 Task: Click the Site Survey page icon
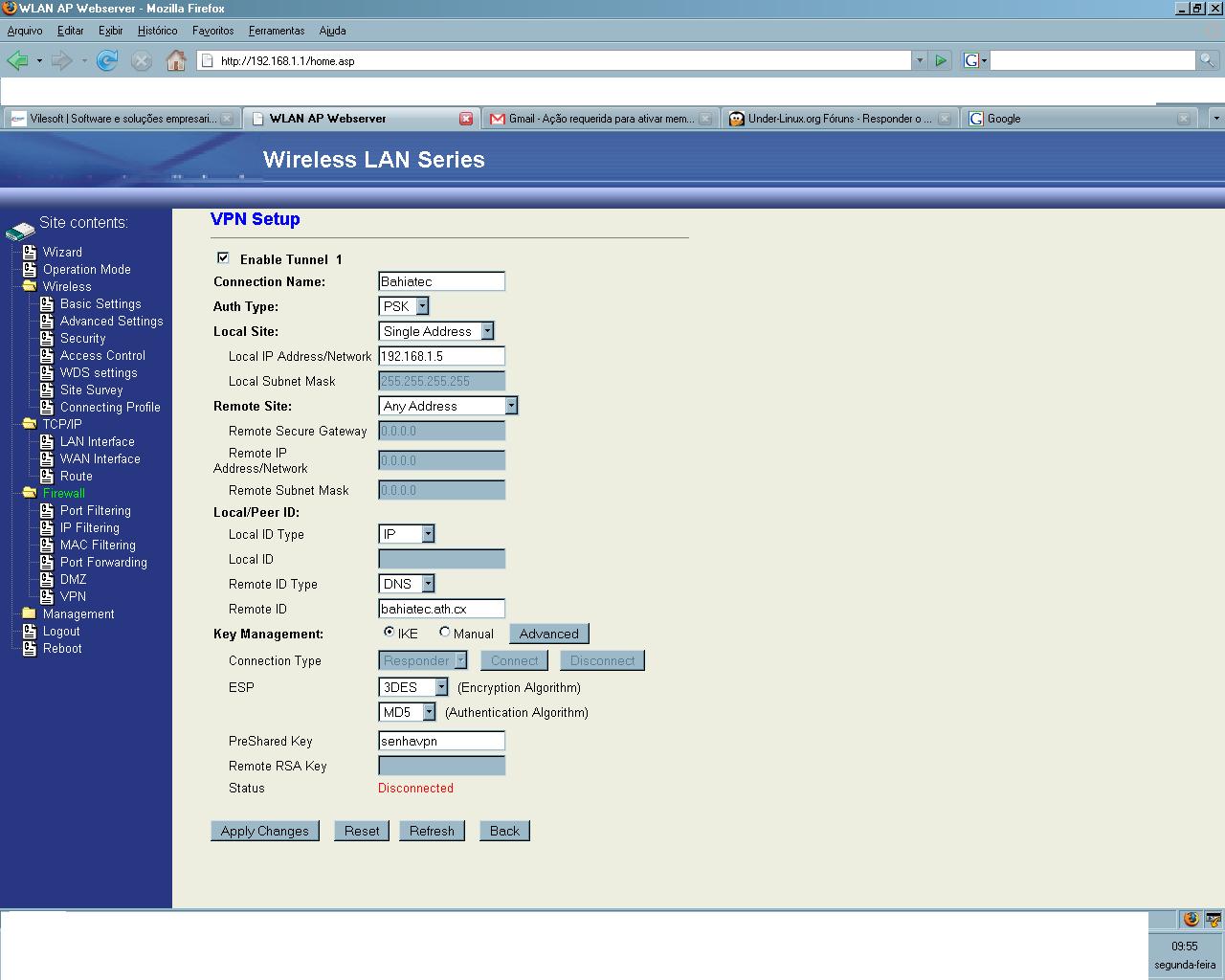click(x=47, y=390)
